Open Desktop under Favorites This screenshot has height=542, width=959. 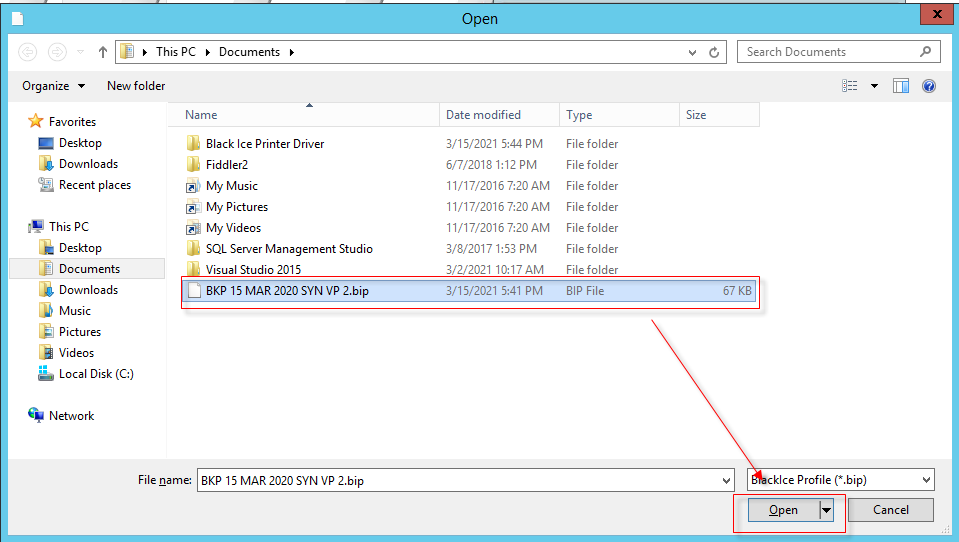click(80, 143)
